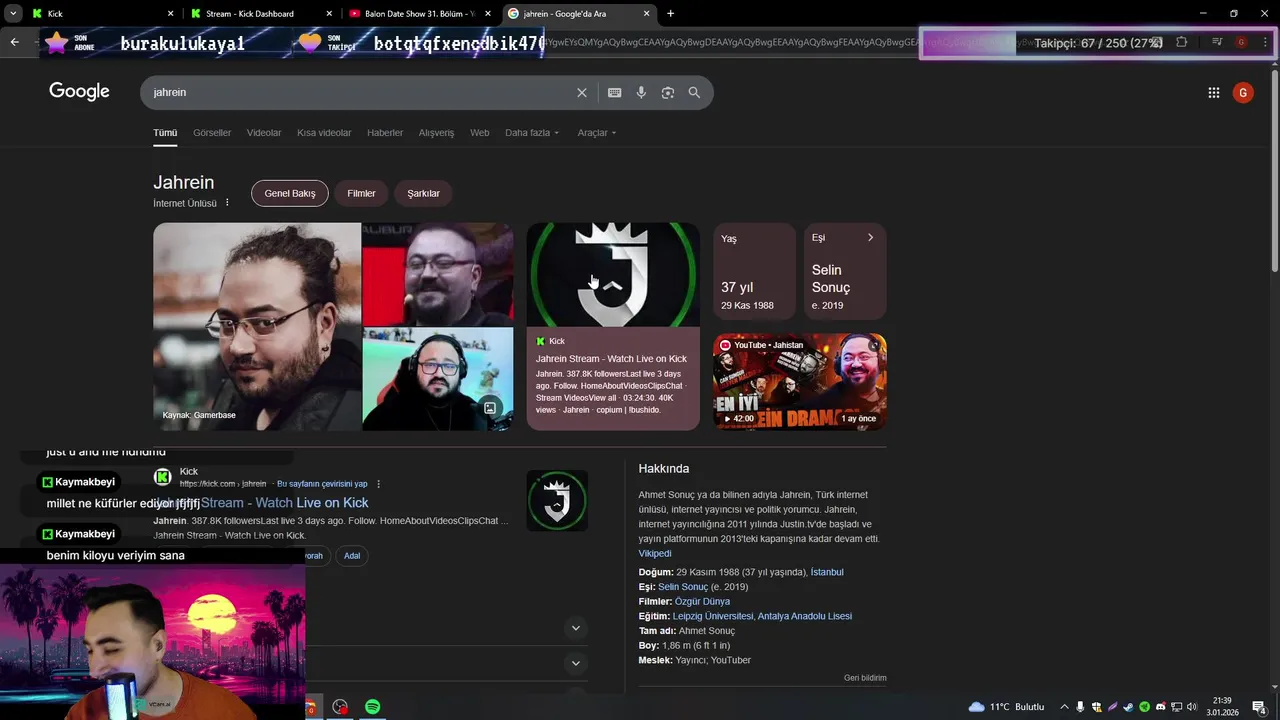Image resolution: width=1280 pixels, height=720 pixels.
Task: Play the YouTube Jahistan video thumbnail
Action: 800,382
